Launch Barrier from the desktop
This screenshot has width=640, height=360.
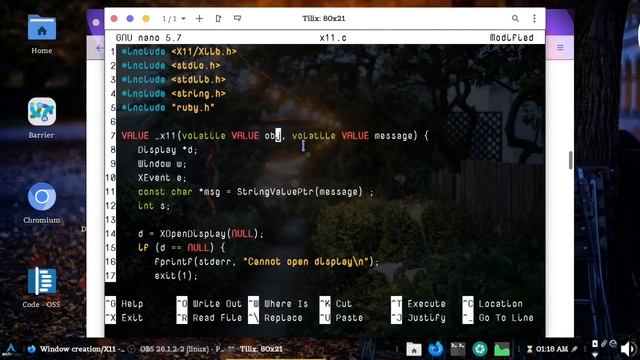[x=42, y=118]
